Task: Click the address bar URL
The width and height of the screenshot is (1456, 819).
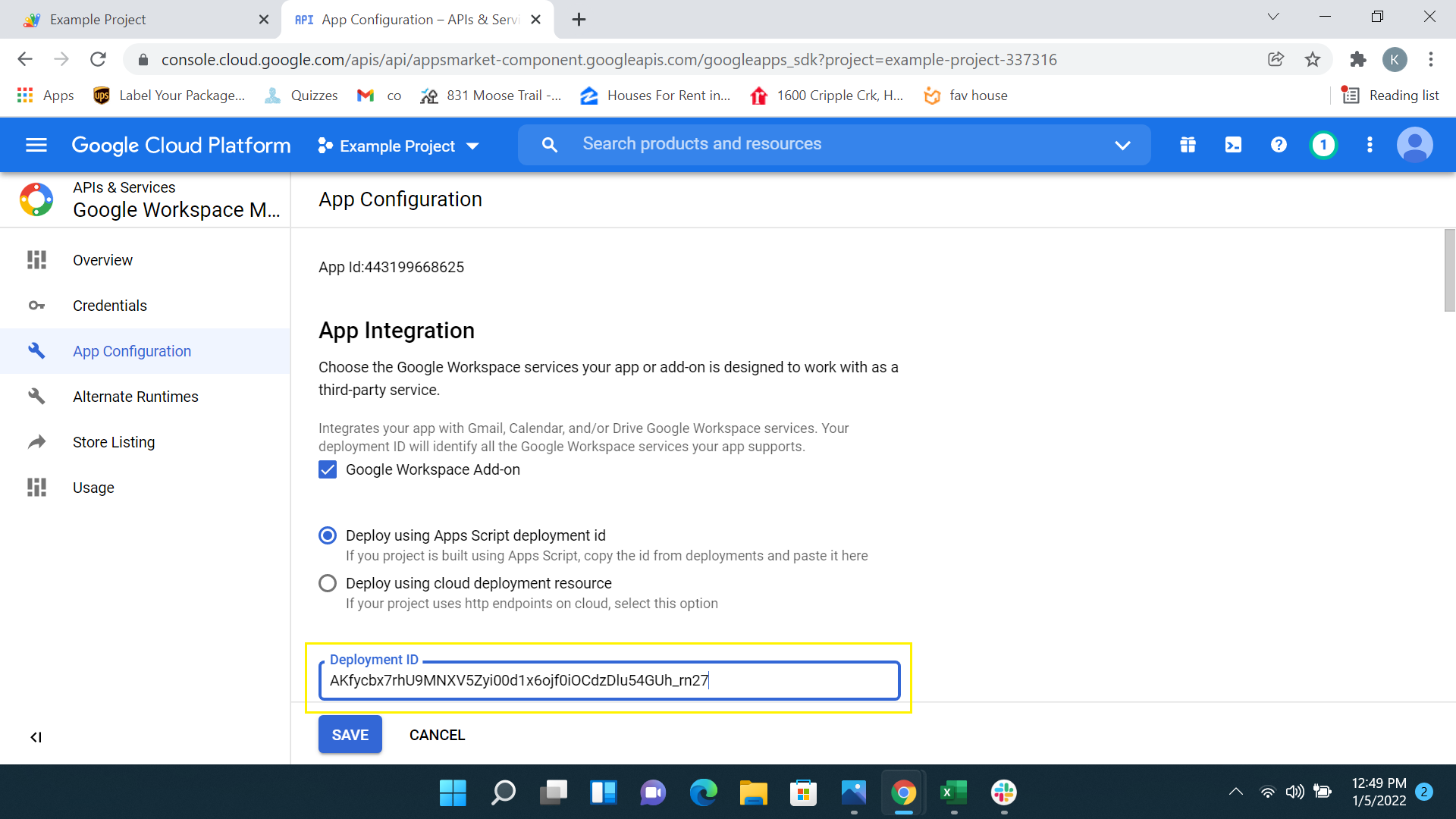Action: pos(609,59)
